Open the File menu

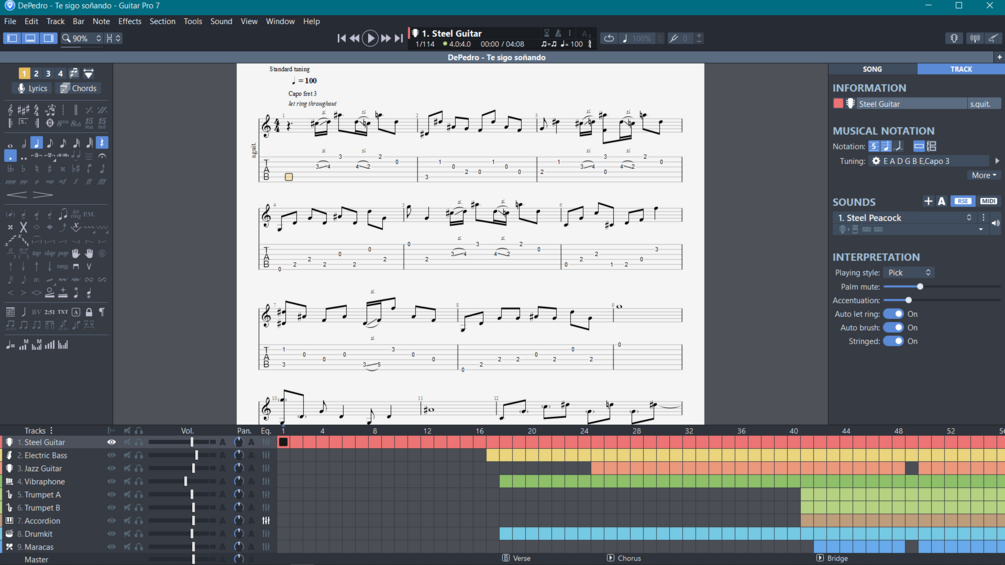click(x=10, y=21)
